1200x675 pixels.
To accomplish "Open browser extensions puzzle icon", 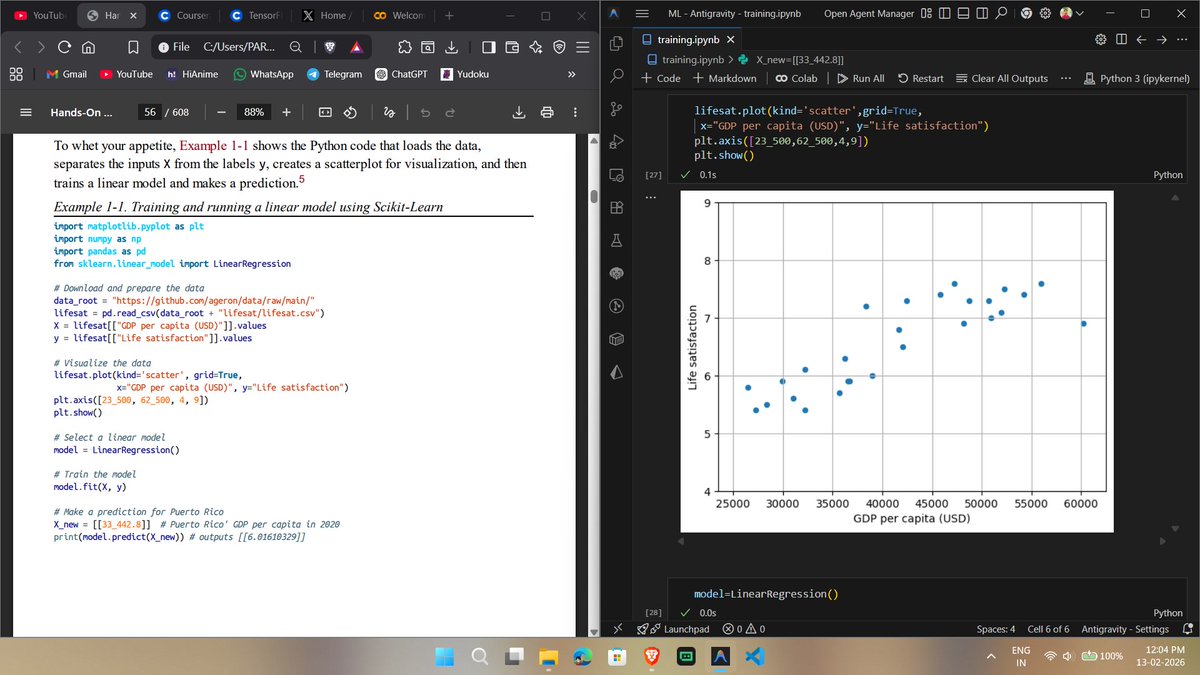I will pyautogui.click(x=404, y=46).
